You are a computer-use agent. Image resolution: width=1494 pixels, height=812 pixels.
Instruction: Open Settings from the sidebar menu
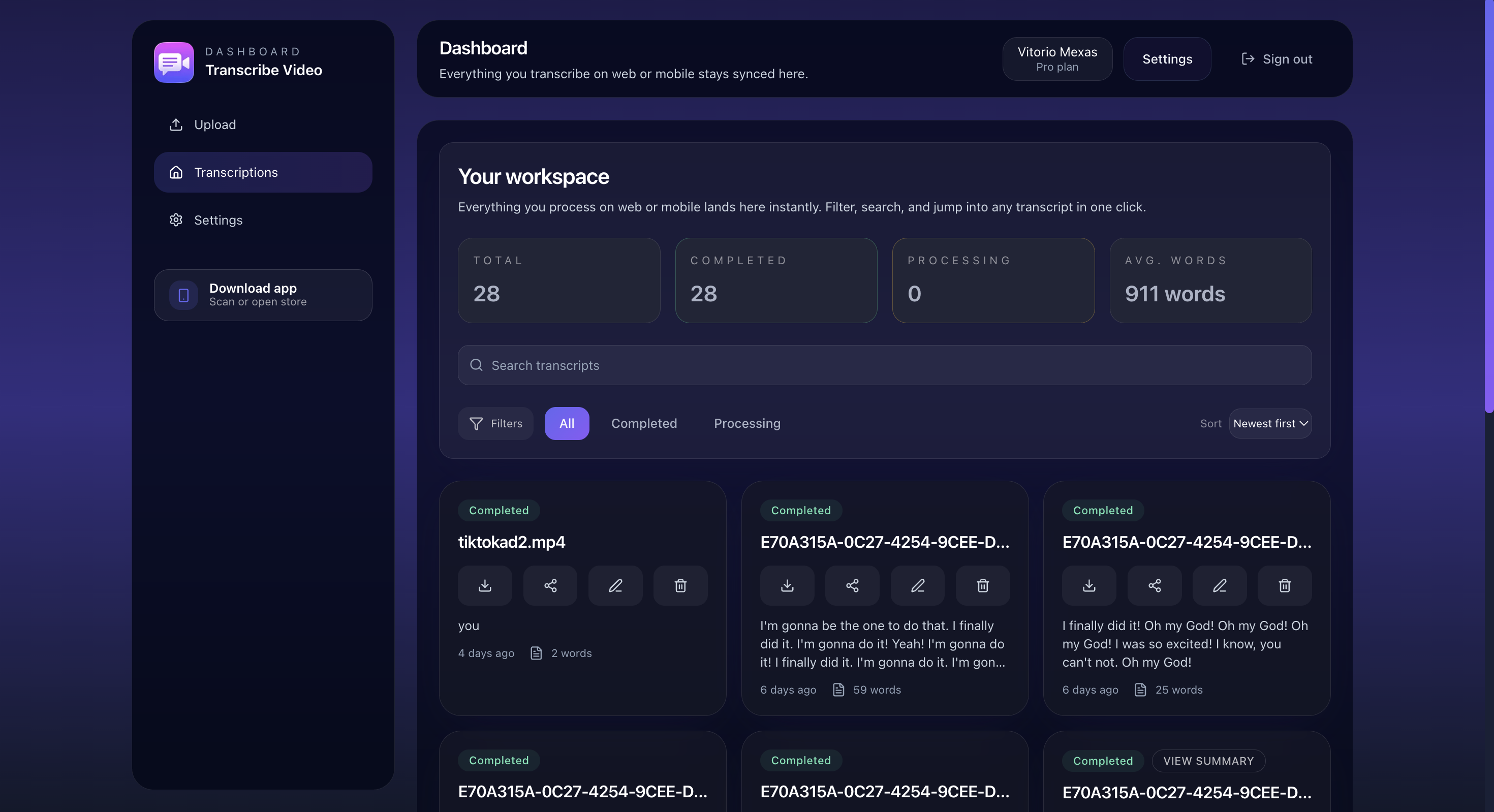coord(263,220)
